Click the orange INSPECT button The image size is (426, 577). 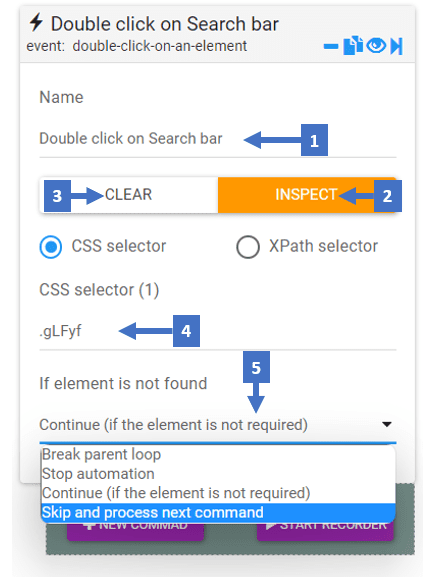point(307,195)
